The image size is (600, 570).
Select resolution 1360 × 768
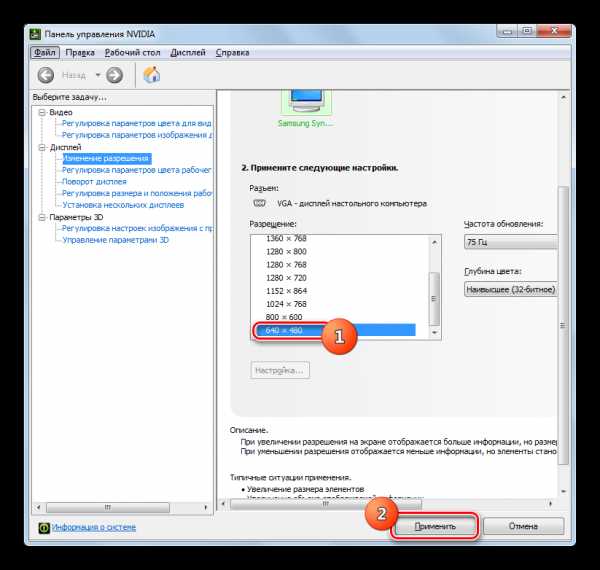coord(286,238)
